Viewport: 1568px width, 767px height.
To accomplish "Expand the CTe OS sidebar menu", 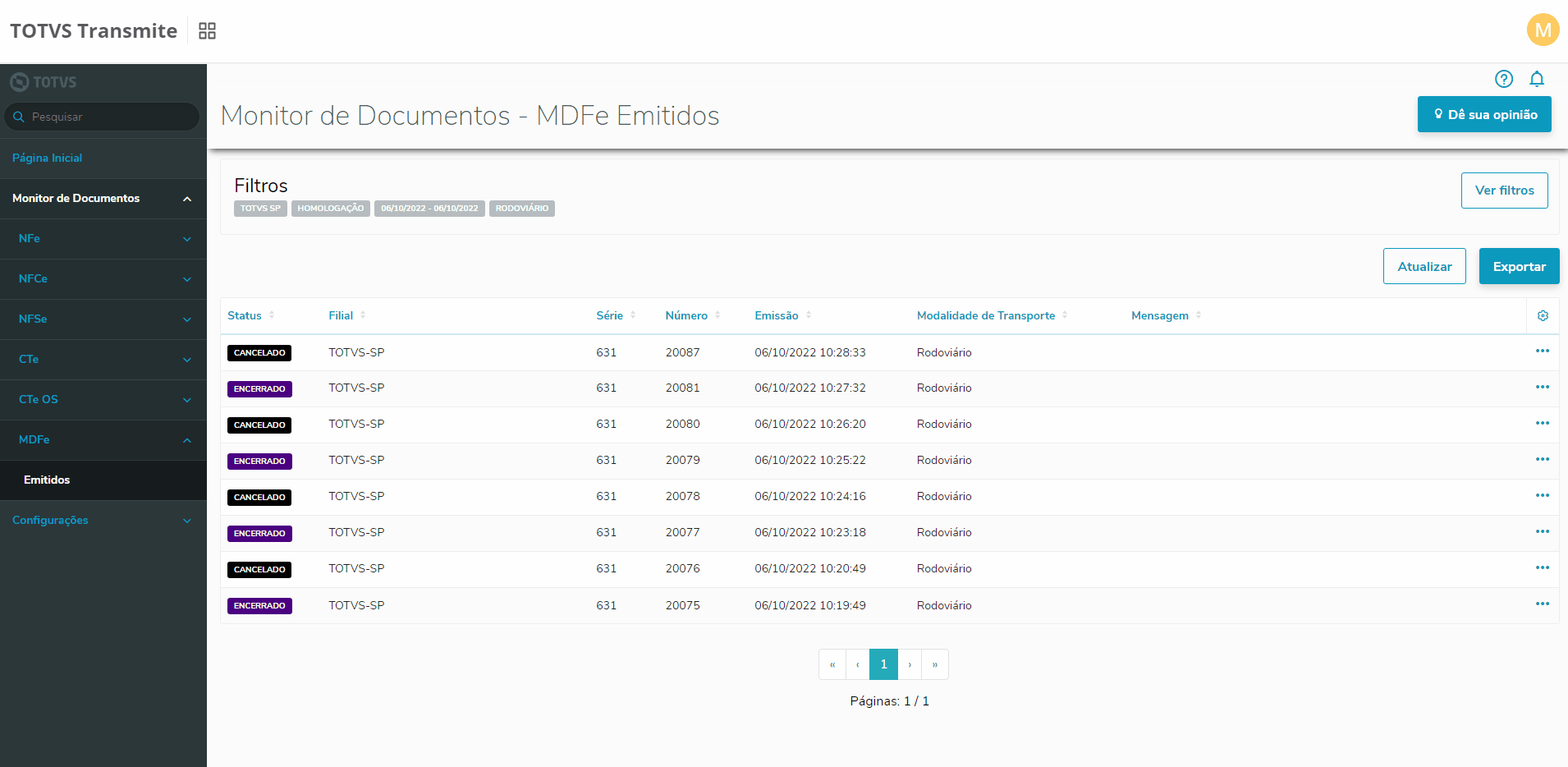I will (x=103, y=400).
